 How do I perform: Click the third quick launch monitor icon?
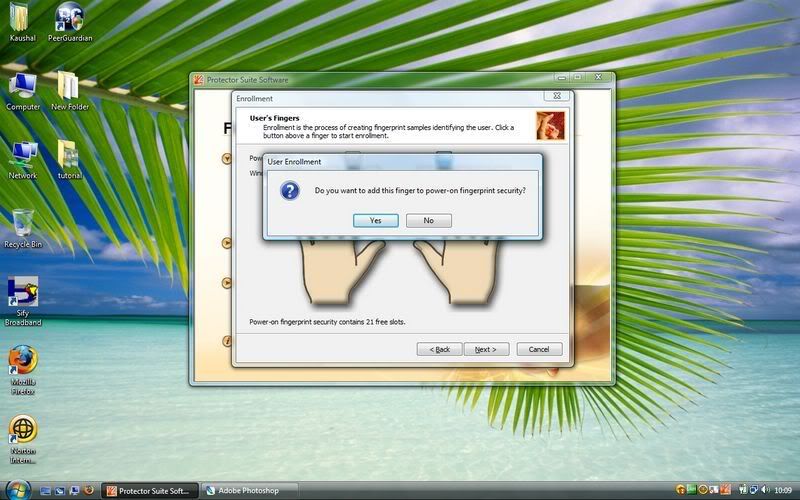pos(74,491)
